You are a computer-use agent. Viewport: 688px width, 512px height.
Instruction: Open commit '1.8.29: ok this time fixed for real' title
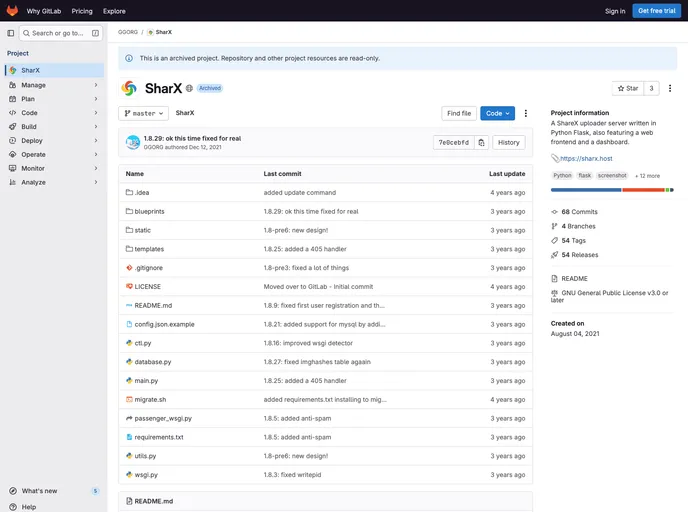[x=192, y=138]
